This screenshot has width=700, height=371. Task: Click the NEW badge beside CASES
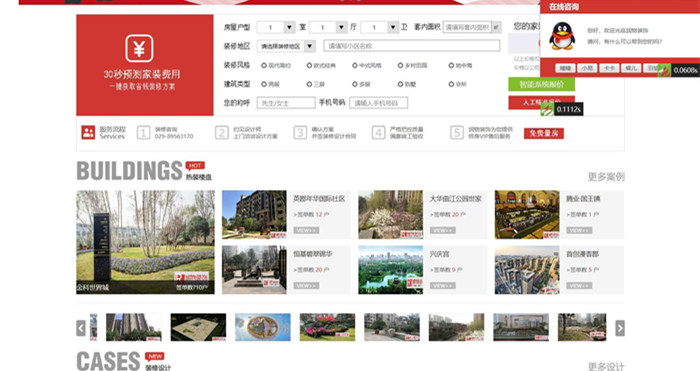click(155, 356)
